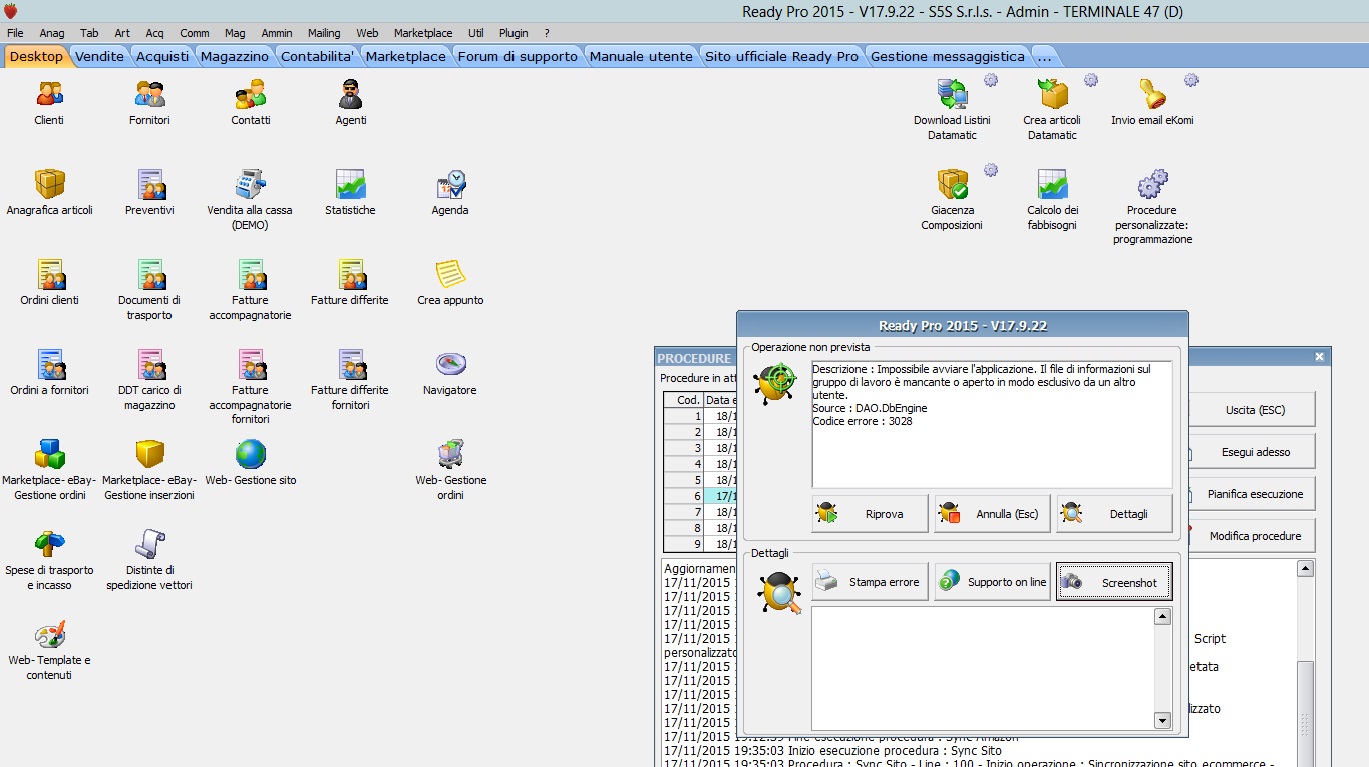Switch to the Vendite tab
Image resolution: width=1369 pixels, height=767 pixels.
[100, 56]
